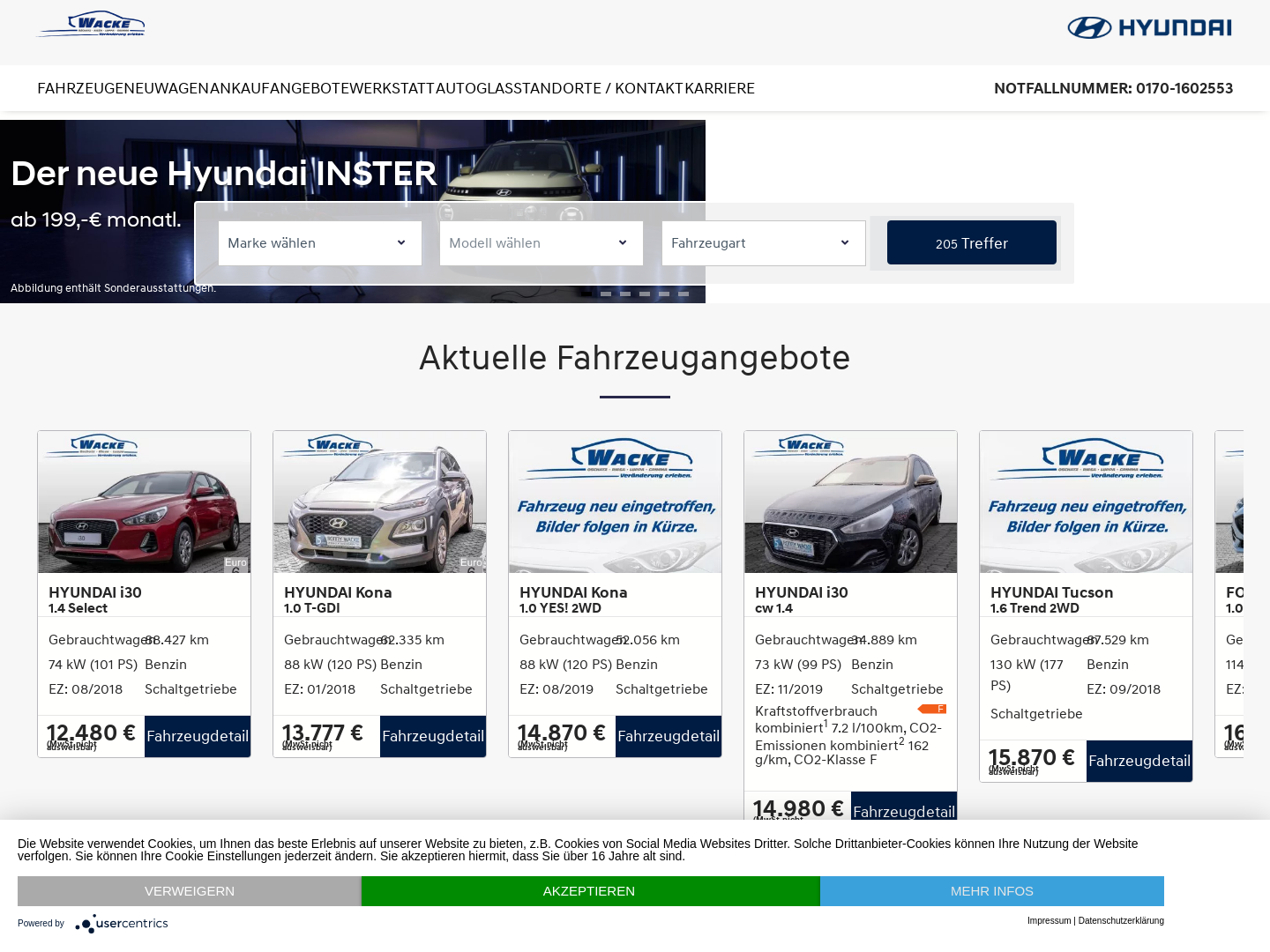Open the FAHRZEUGE menu item

(80, 88)
